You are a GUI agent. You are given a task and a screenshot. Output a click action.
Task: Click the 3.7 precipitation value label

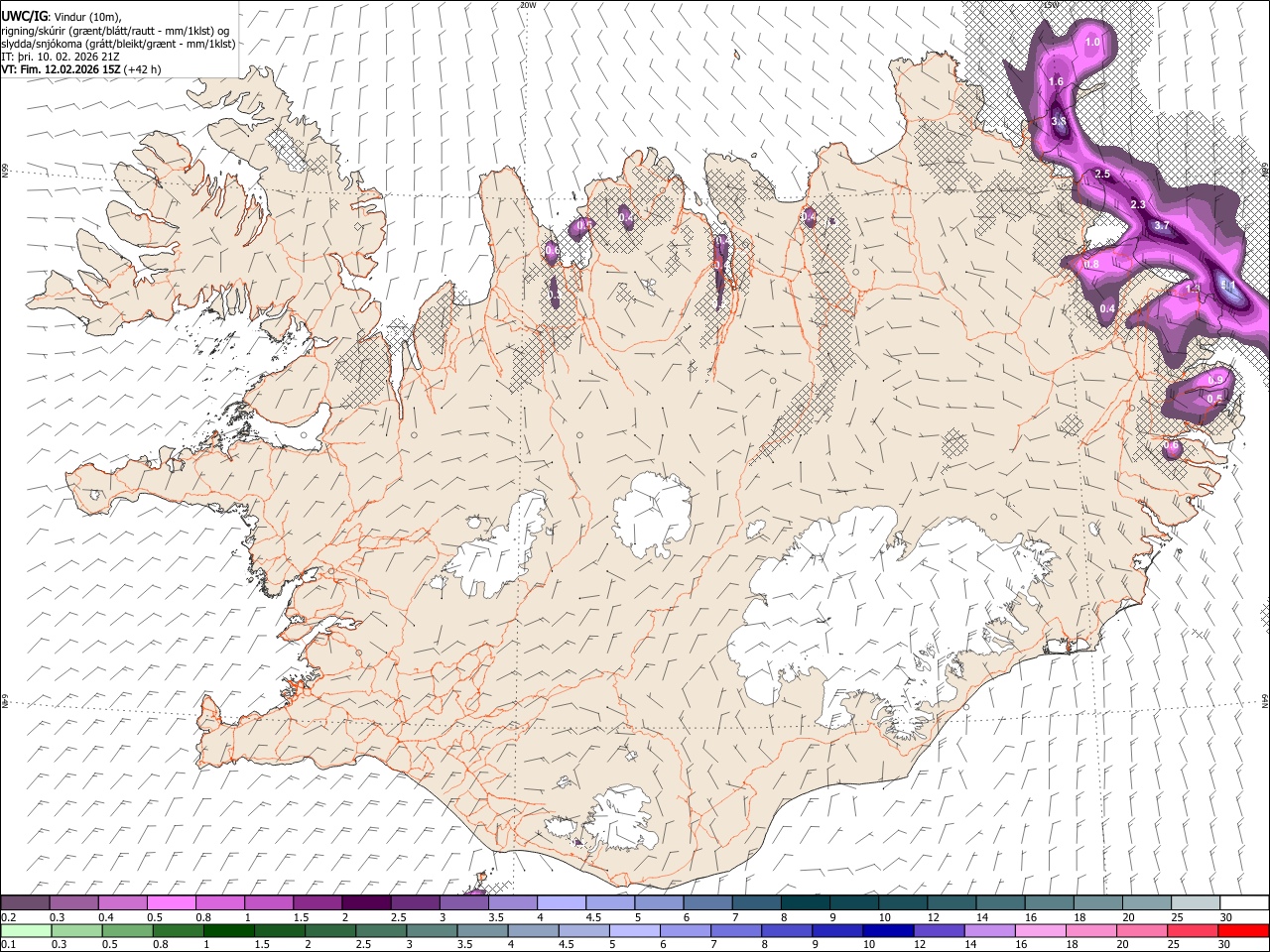tap(1162, 226)
